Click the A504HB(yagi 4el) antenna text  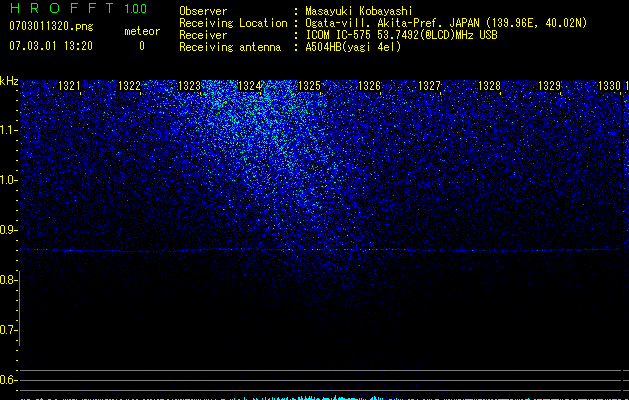point(353,47)
